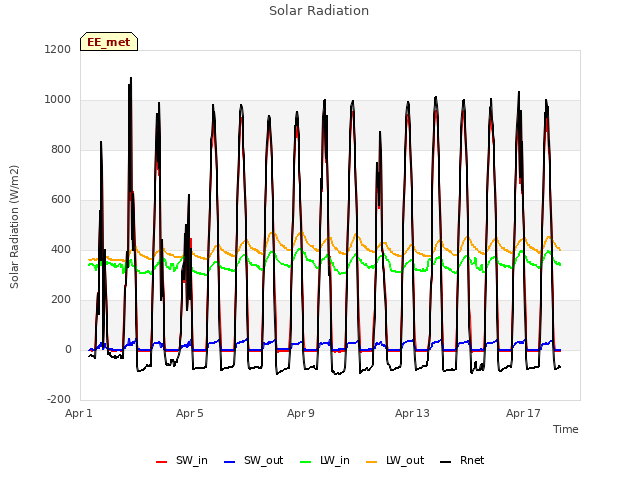Click the 1000 y-axis tick label

pos(58,100)
